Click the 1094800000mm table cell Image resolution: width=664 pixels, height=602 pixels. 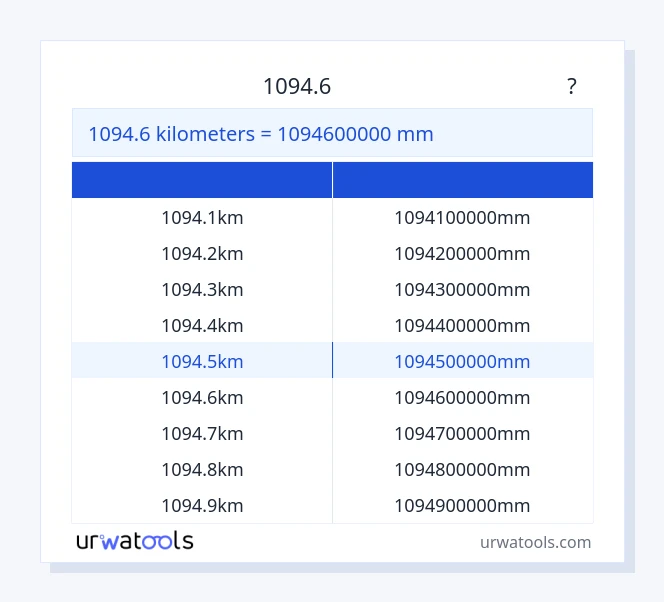(x=462, y=469)
